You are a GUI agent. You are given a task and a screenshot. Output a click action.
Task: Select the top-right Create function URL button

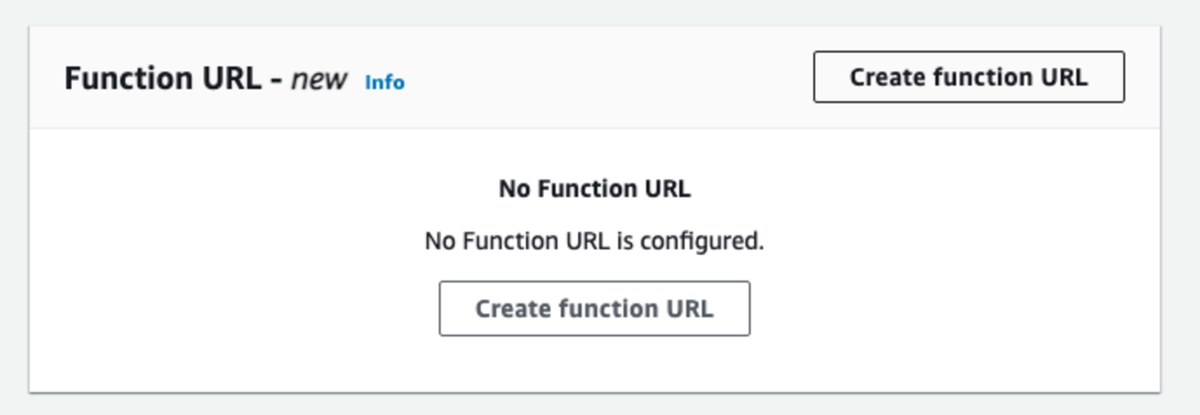coord(968,77)
